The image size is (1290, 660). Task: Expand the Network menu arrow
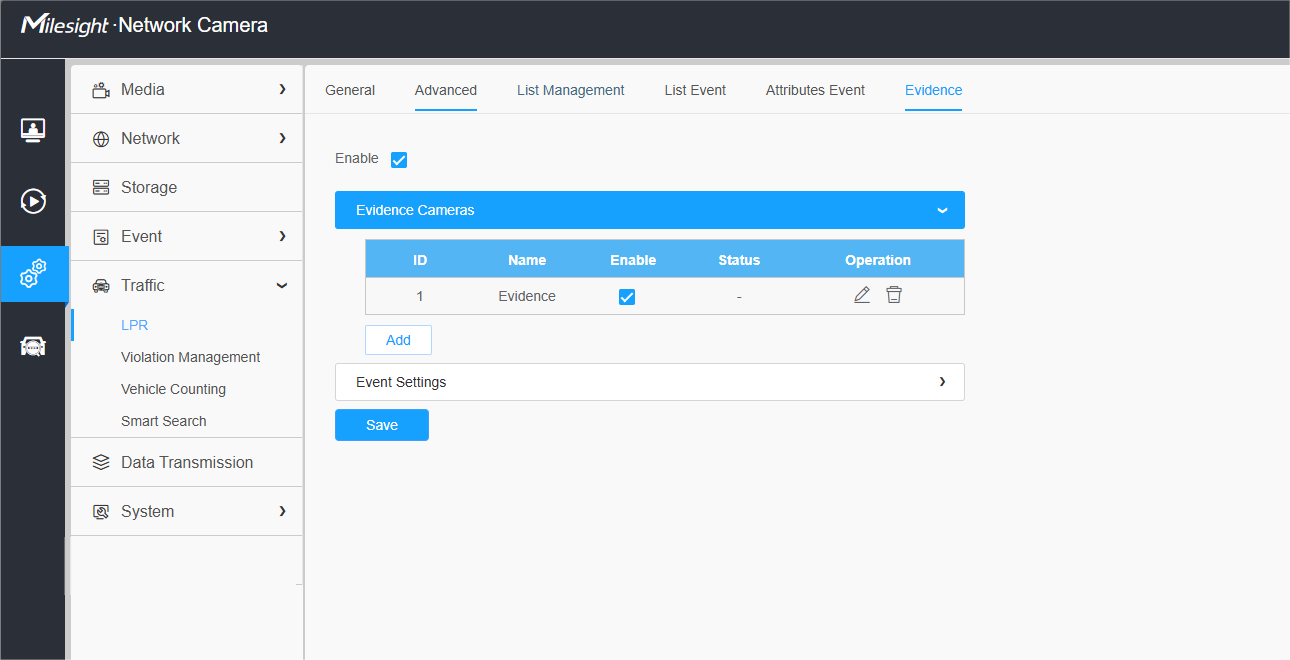[x=283, y=138]
